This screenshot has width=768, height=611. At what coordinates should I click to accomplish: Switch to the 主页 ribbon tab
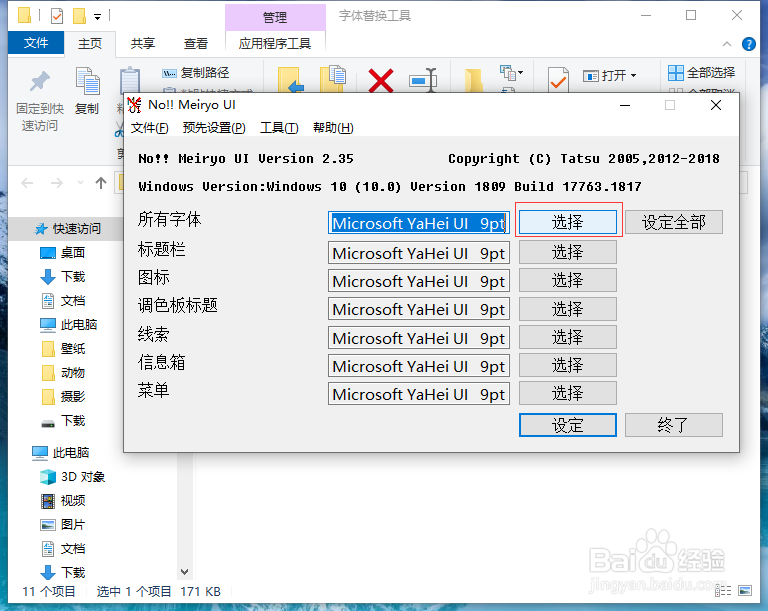tap(90, 44)
